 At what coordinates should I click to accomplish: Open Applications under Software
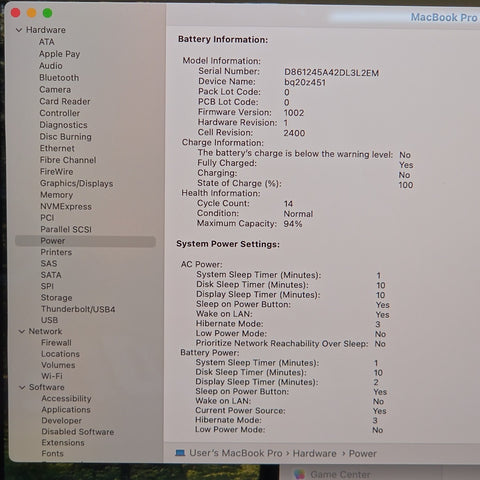tap(66, 410)
